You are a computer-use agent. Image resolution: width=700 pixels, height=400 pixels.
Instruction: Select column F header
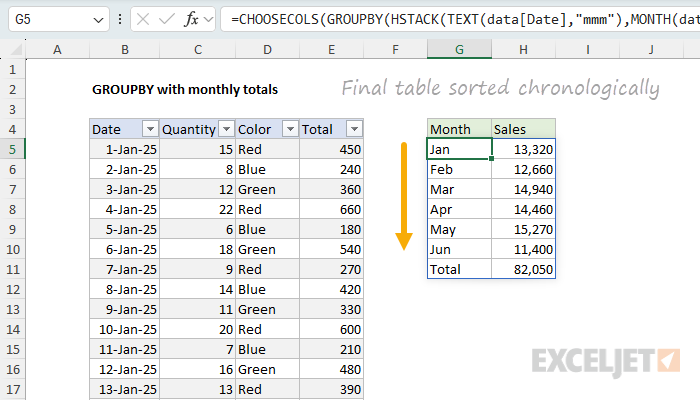pyautogui.click(x=395, y=50)
